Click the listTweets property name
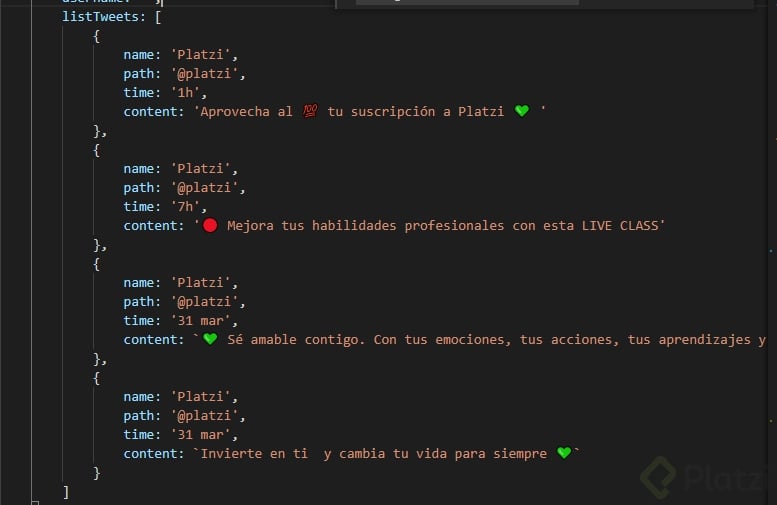 click(100, 17)
